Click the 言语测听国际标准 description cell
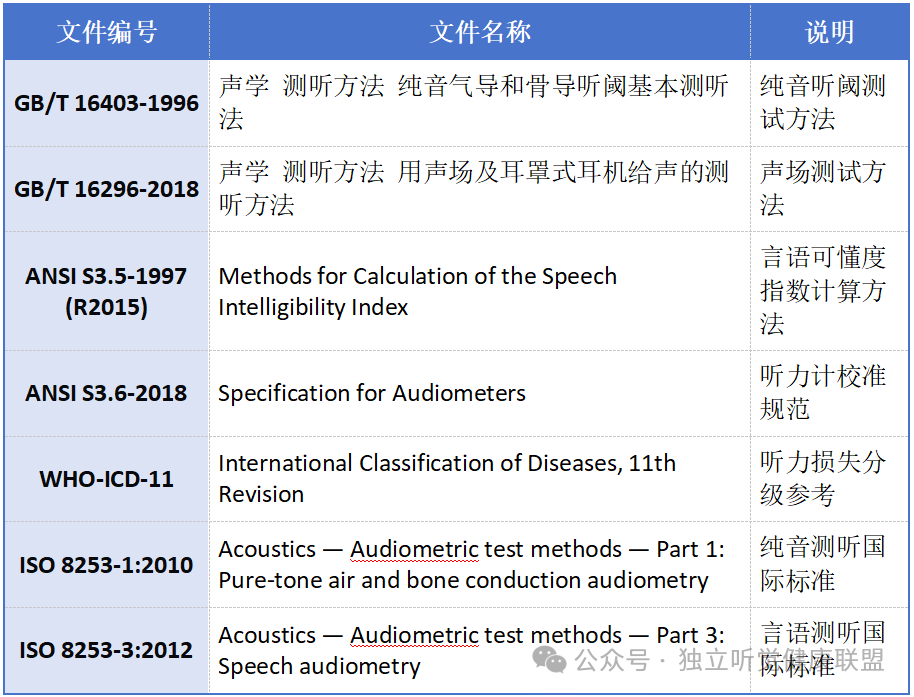 (829, 650)
